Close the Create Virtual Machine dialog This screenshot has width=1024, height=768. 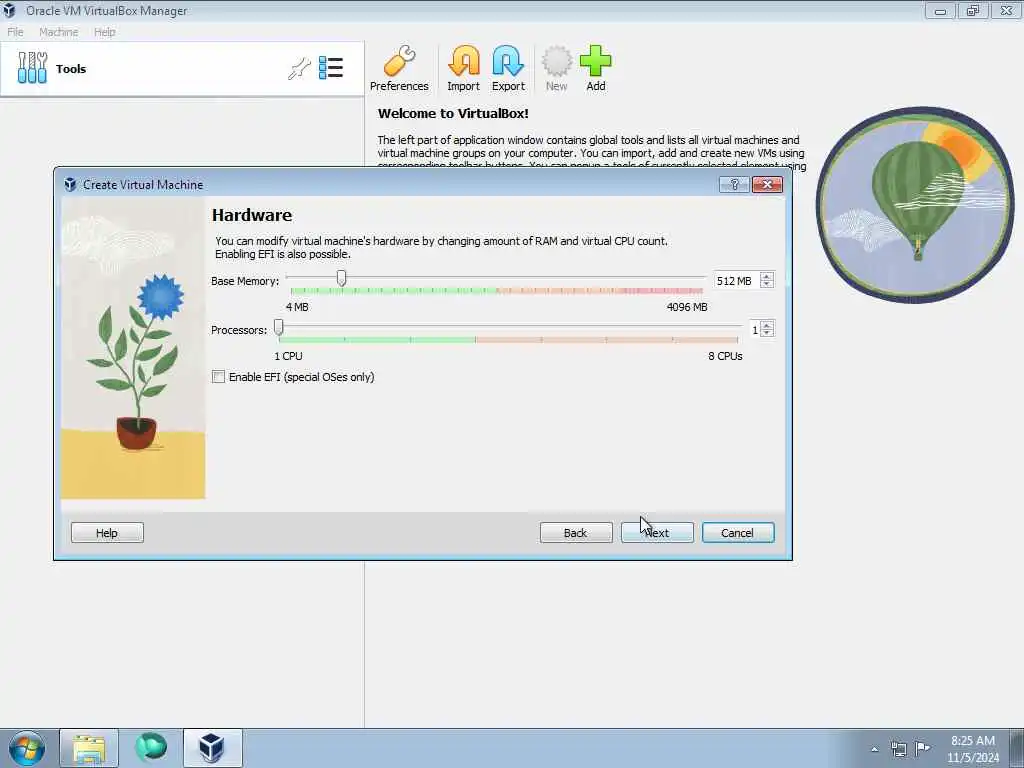(767, 185)
